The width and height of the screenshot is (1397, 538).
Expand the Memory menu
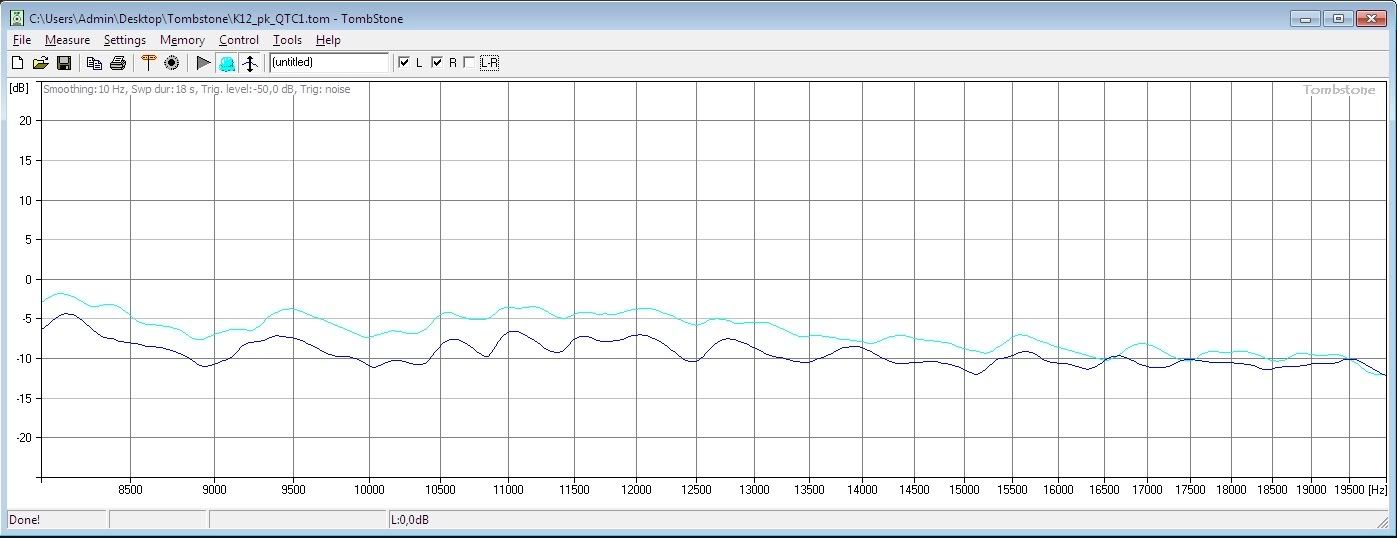pyautogui.click(x=182, y=40)
